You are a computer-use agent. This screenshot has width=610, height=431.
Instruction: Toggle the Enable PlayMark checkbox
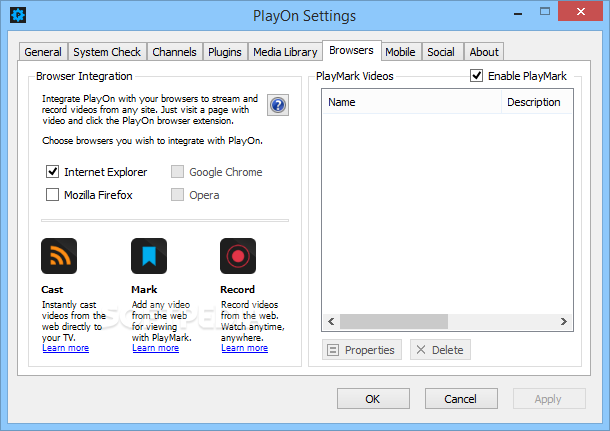pyautogui.click(x=477, y=75)
